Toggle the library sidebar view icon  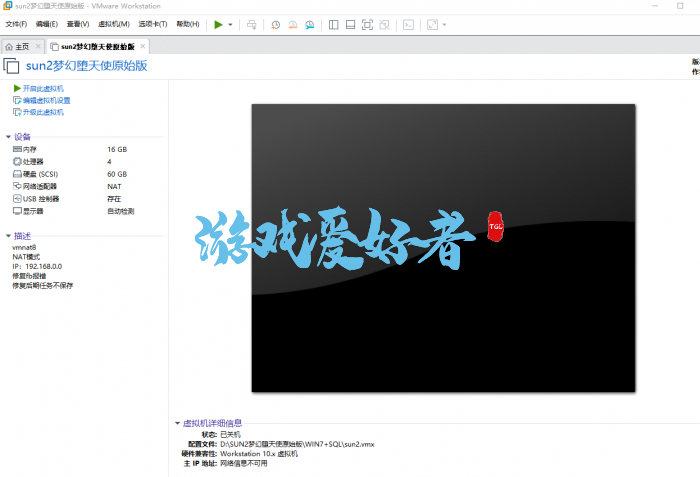pos(333,25)
